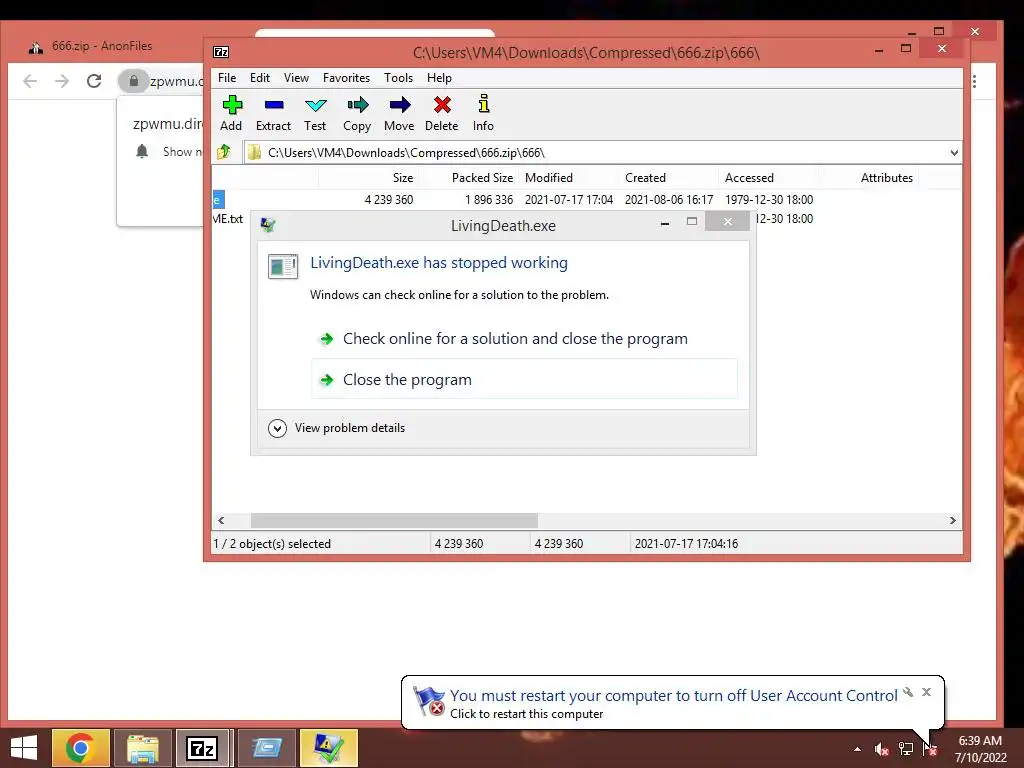1024x768 pixels.
Task: Click the archive path address field
Action: (x=596, y=153)
